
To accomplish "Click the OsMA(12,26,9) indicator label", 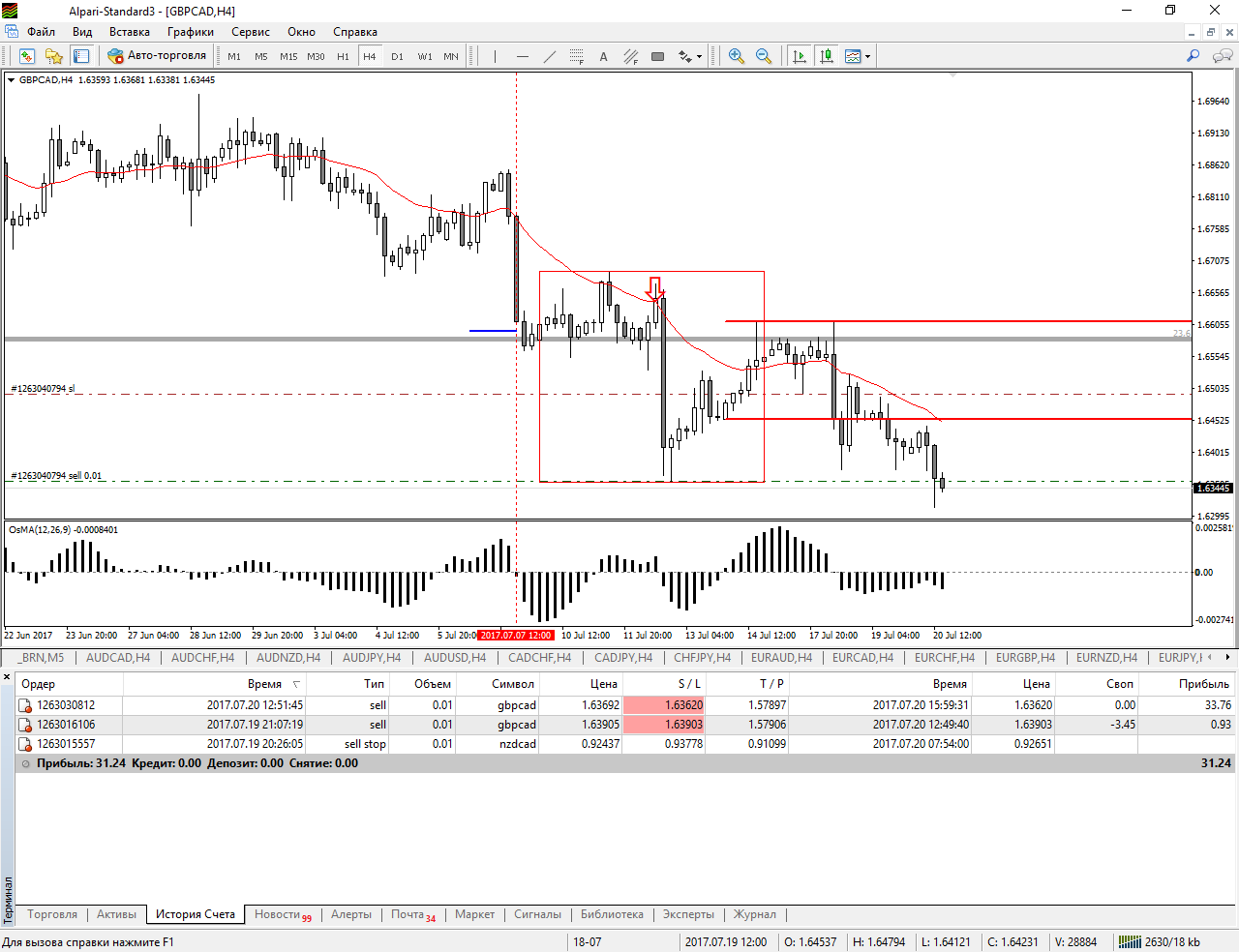I will [64, 530].
